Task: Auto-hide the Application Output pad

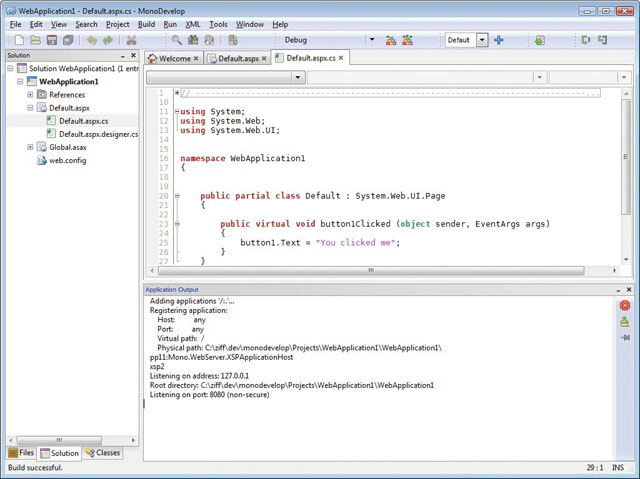Action: tap(618, 290)
